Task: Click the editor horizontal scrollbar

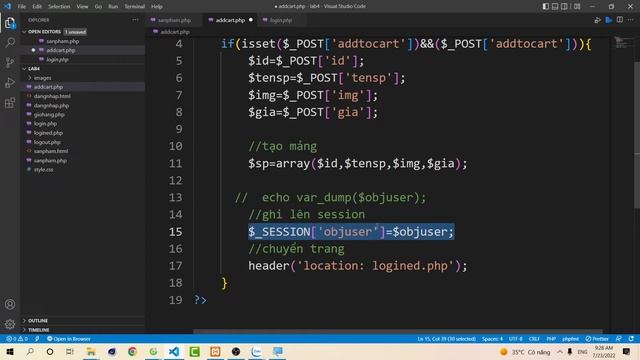Action: pyautogui.click(x=398, y=332)
